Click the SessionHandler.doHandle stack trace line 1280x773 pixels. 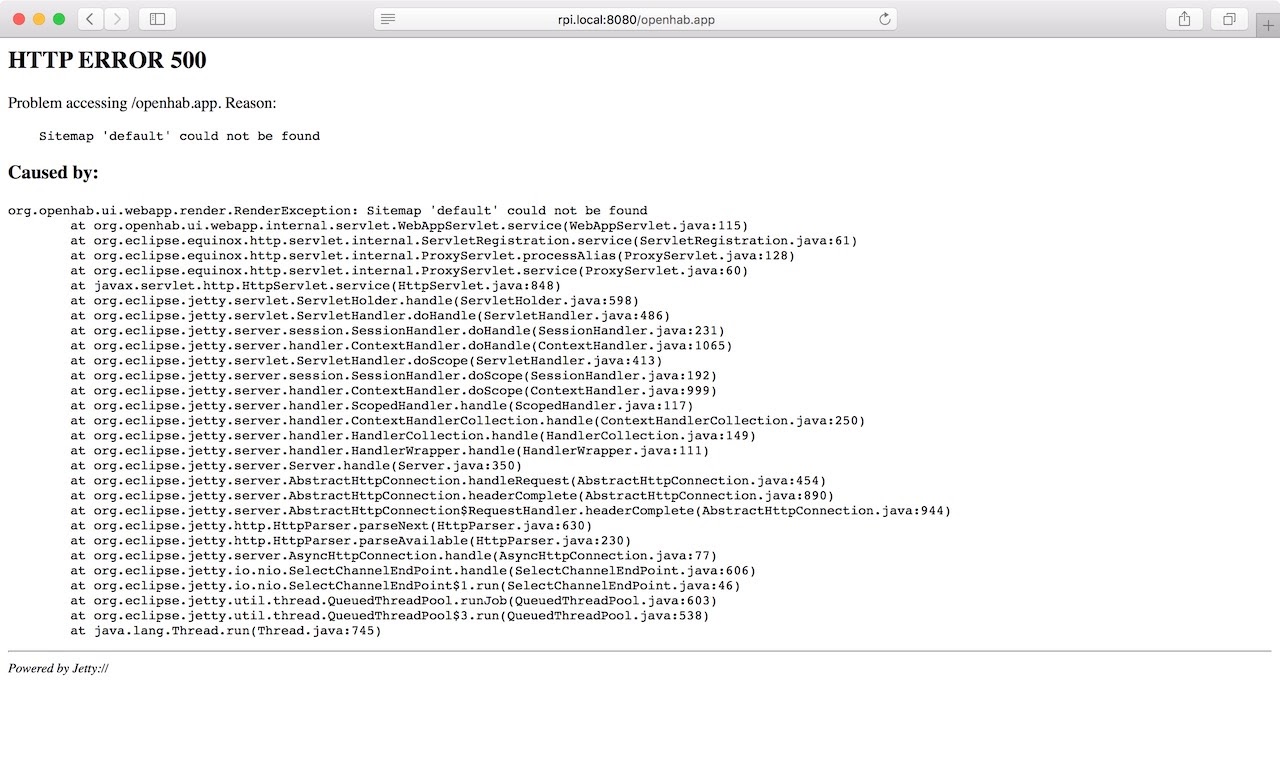point(398,331)
